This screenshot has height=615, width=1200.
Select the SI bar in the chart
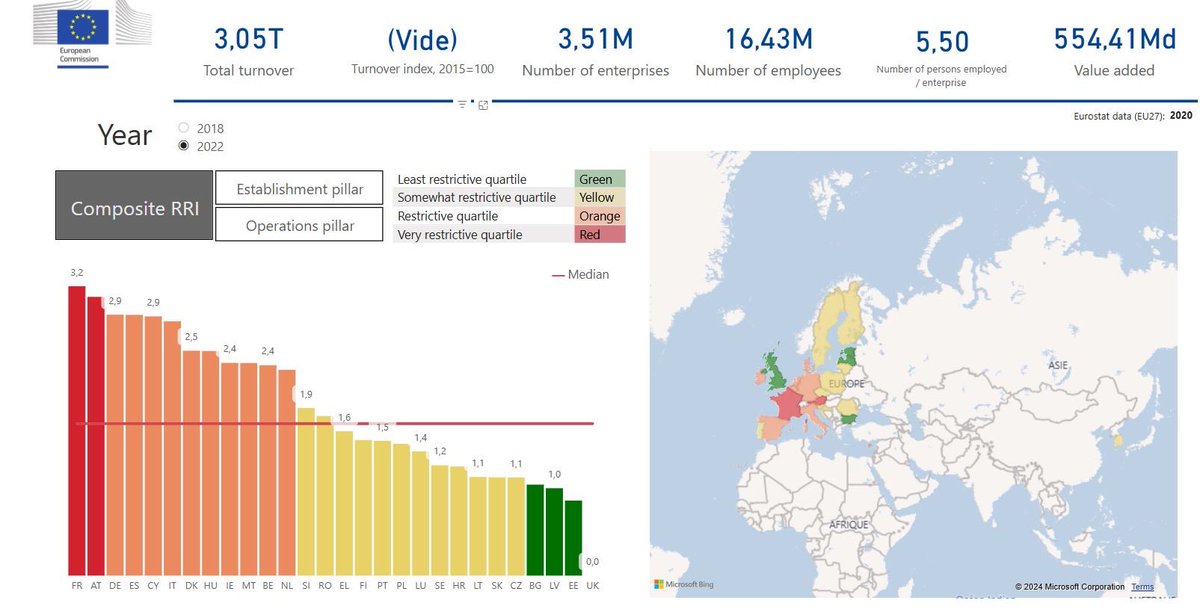click(x=306, y=491)
